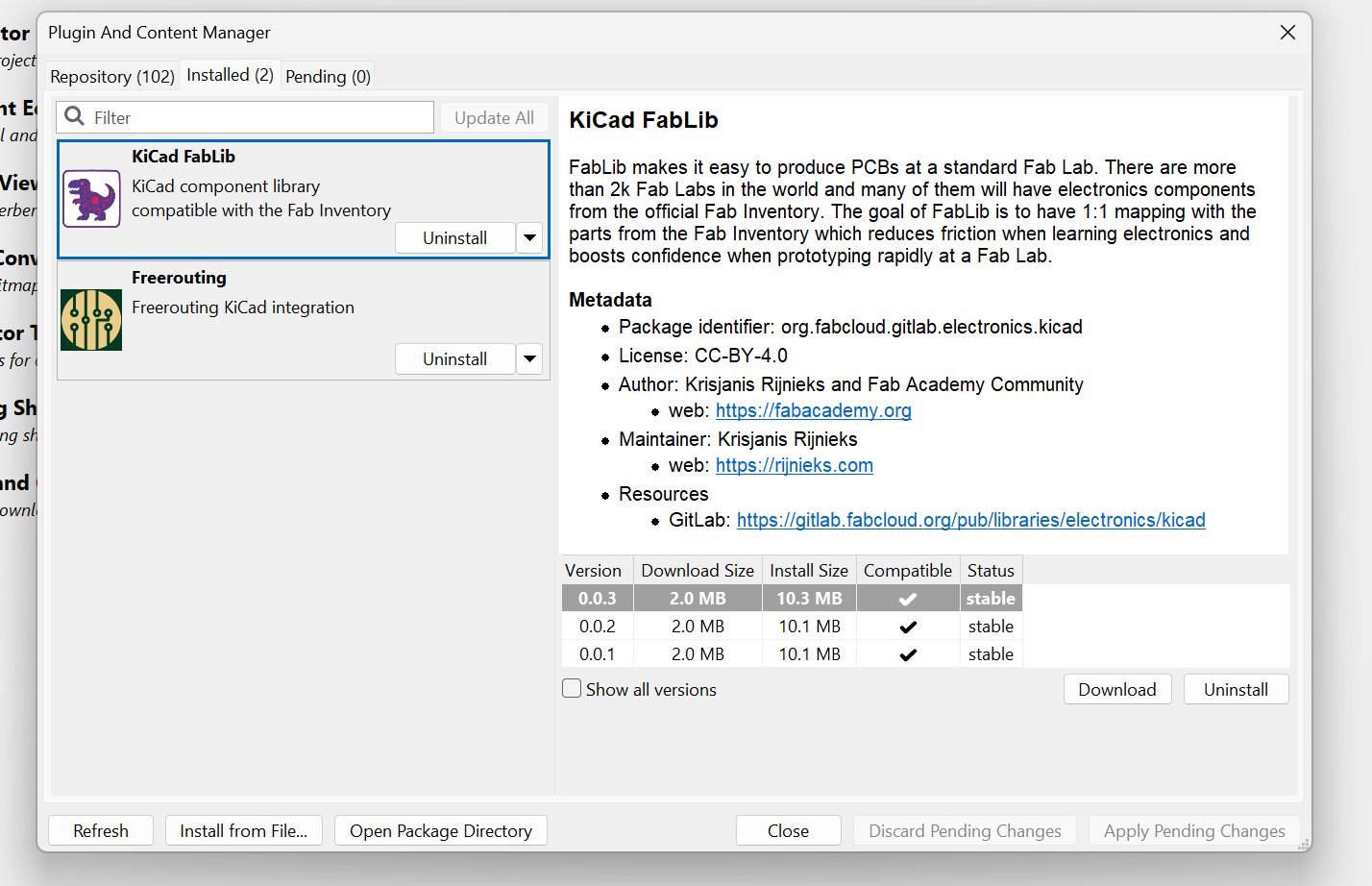
Task: Select version 0.0.2 in the version table
Action: [x=594, y=626]
